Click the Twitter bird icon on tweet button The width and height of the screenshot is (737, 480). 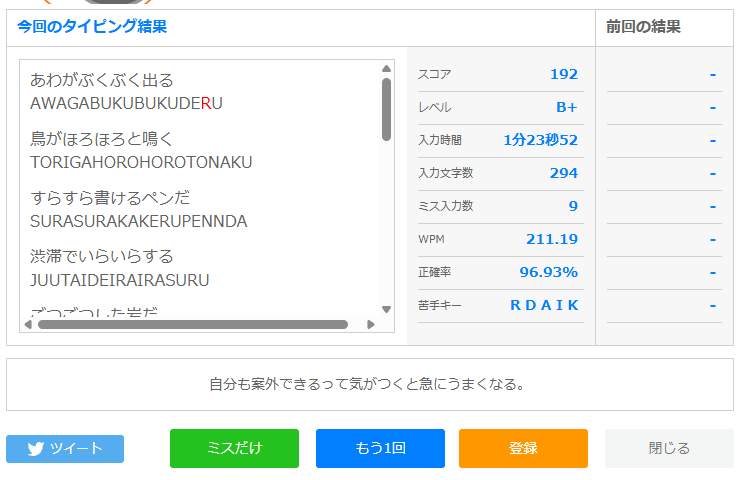(x=35, y=449)
